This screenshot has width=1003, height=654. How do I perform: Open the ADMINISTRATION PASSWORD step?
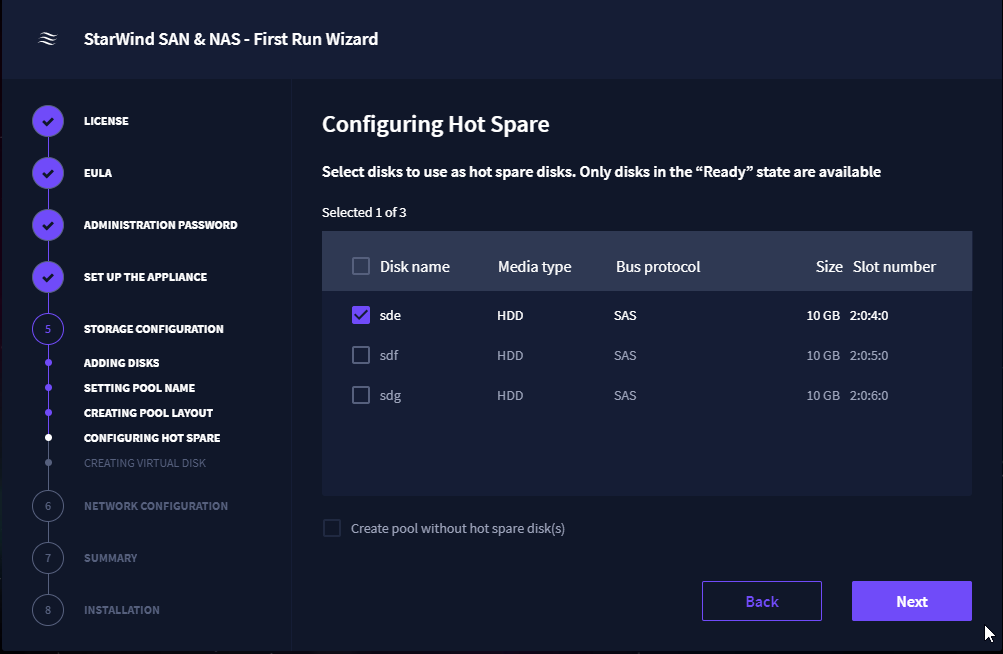coord(161,225)
